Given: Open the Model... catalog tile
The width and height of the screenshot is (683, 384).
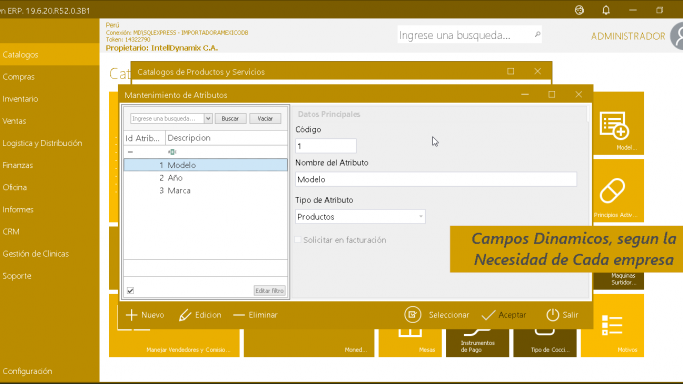Looking at the screenshot, I should tap(619, 123).
